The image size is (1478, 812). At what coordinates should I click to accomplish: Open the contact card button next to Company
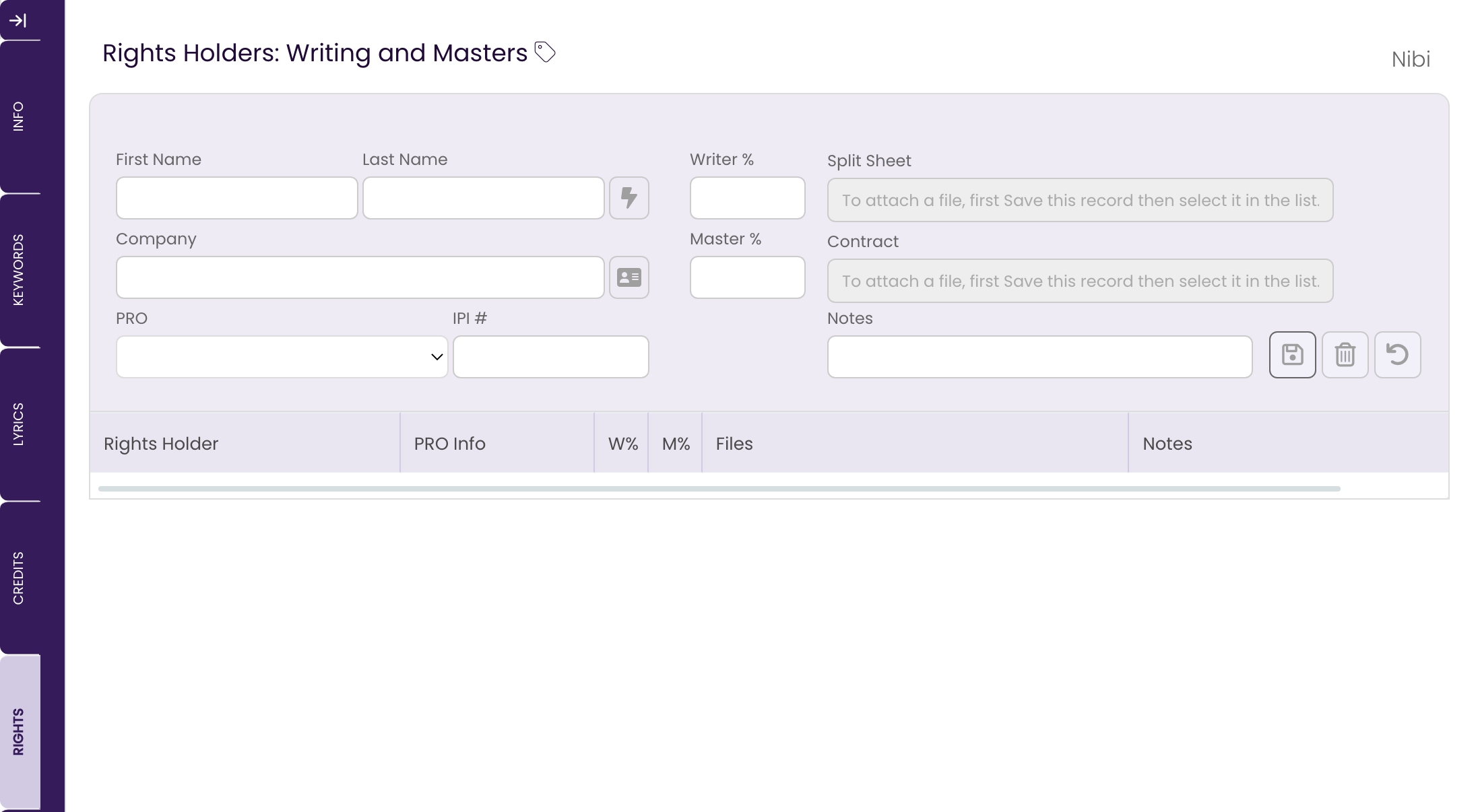(x=629, y=277)
